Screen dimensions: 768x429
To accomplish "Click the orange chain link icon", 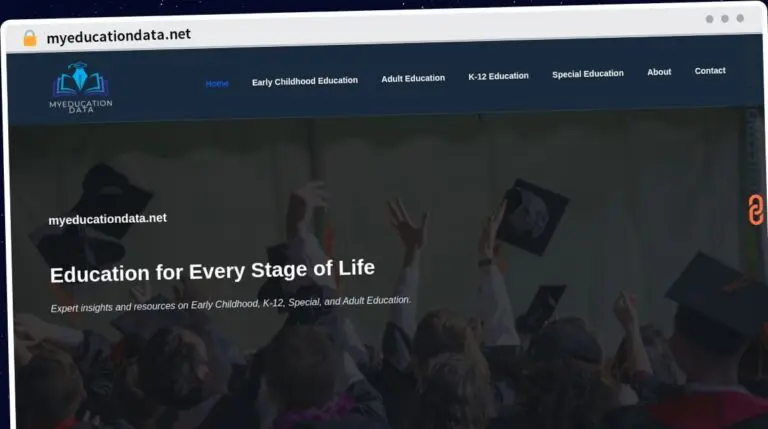I will click(x=755, y=210).
